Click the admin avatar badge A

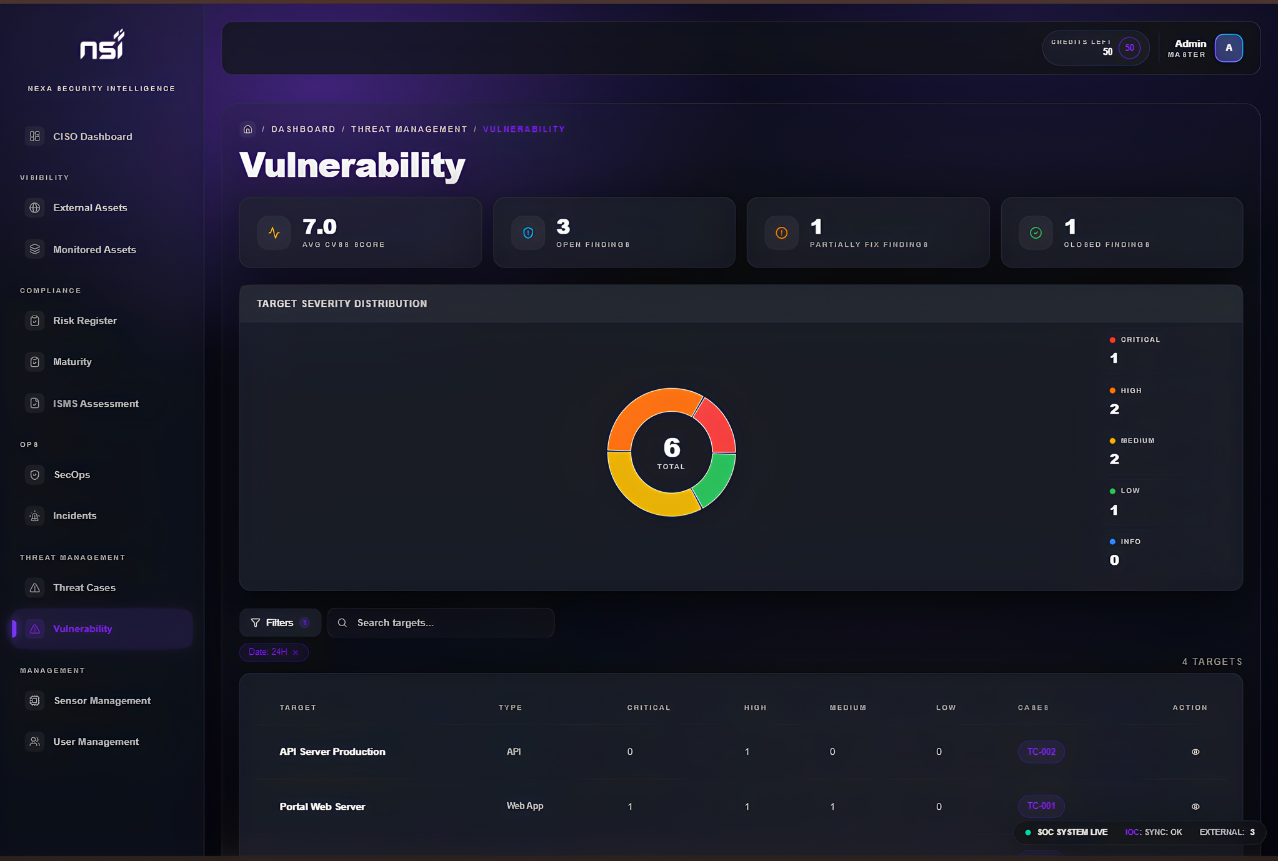[x=1229, y=47]
